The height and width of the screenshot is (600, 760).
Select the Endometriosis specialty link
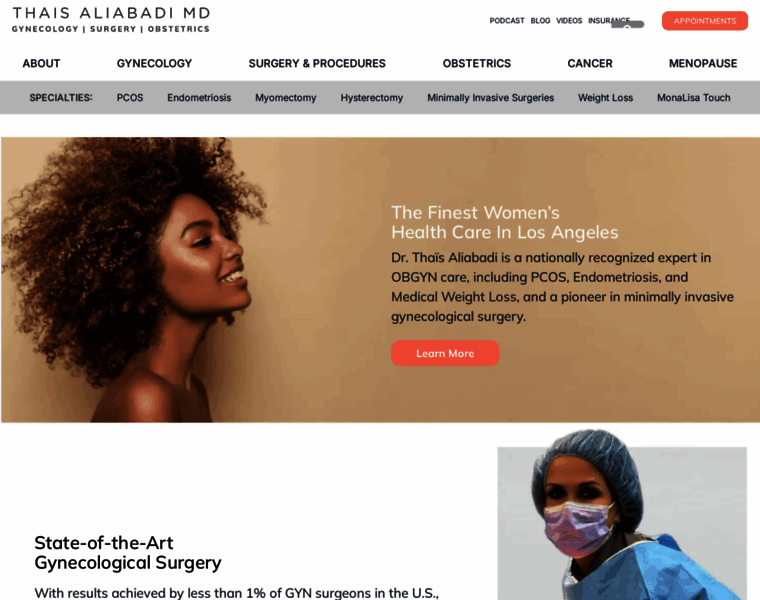pos(199,98)
